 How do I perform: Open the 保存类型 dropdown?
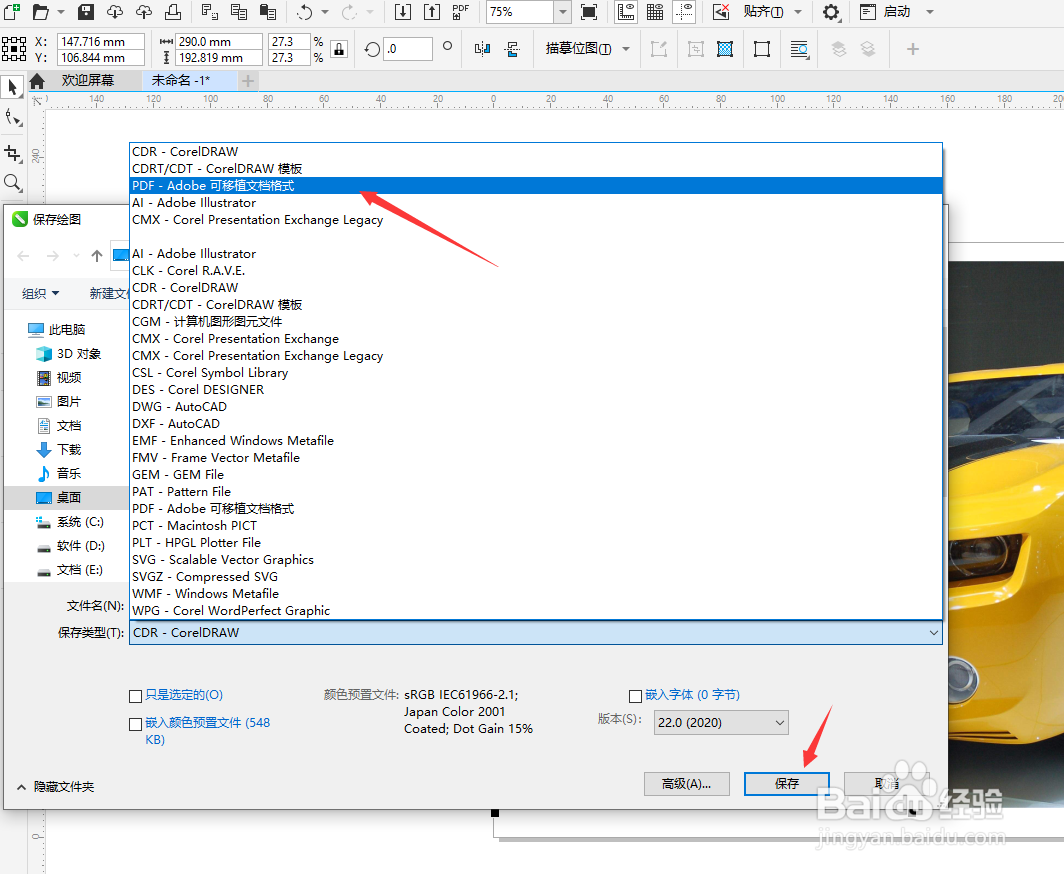535,632
